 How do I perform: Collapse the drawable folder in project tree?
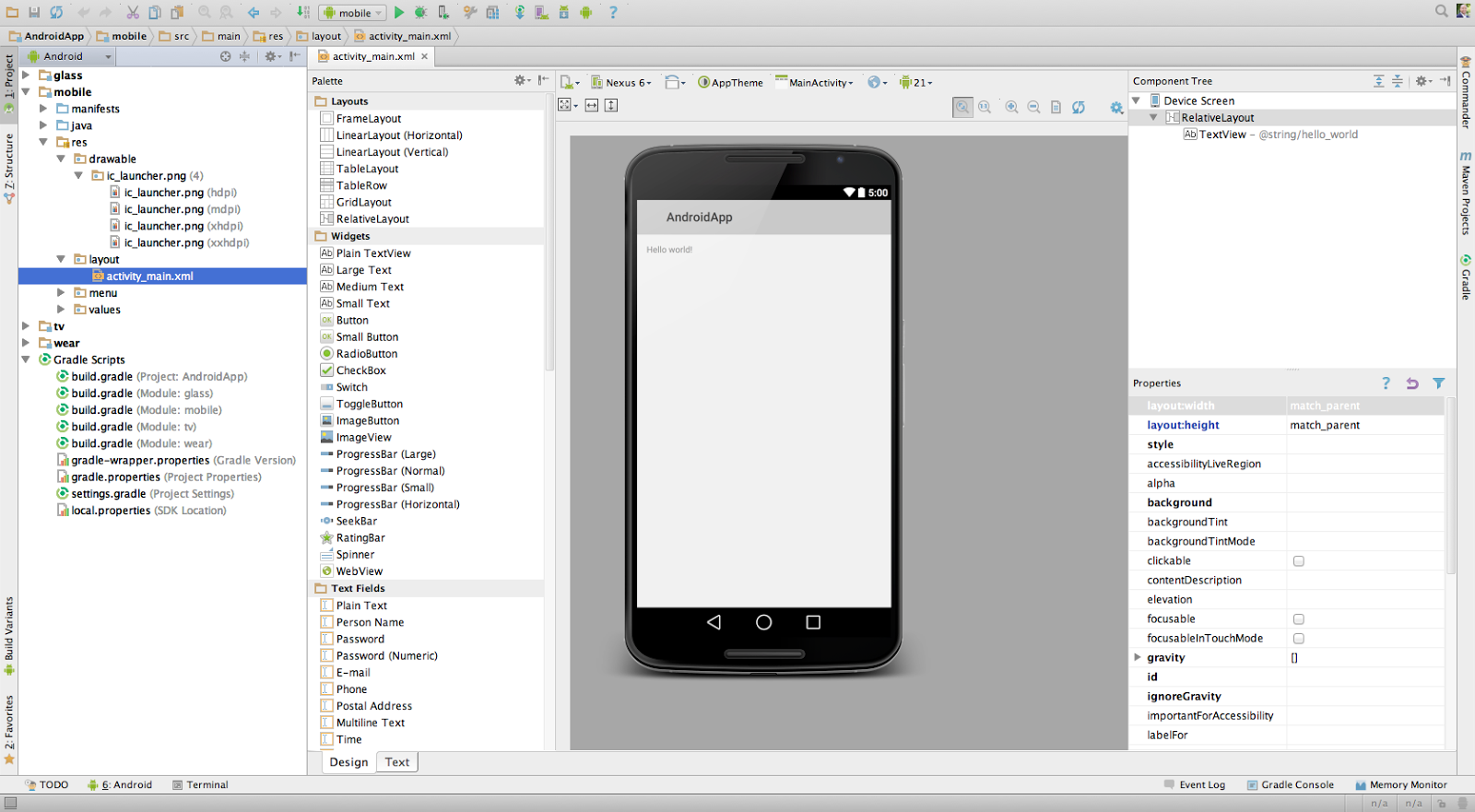point(61,159)
